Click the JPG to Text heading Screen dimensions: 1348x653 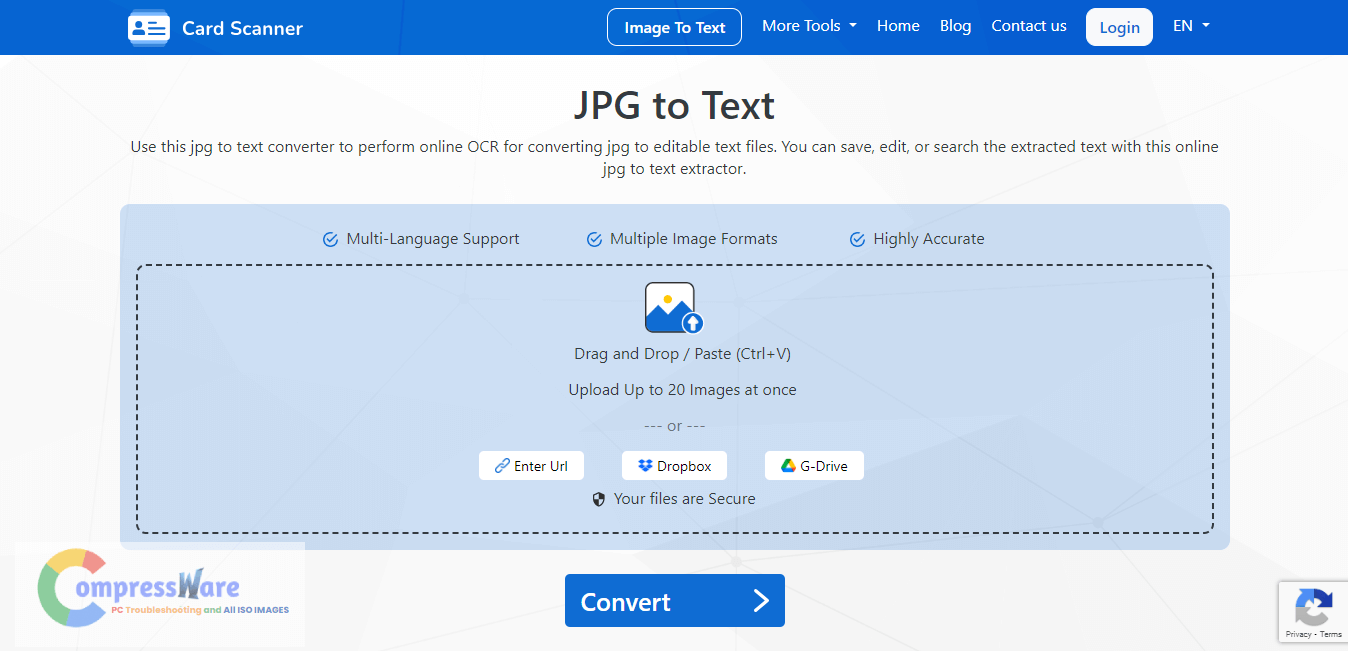pyautogui.click(x=674, y=105)
